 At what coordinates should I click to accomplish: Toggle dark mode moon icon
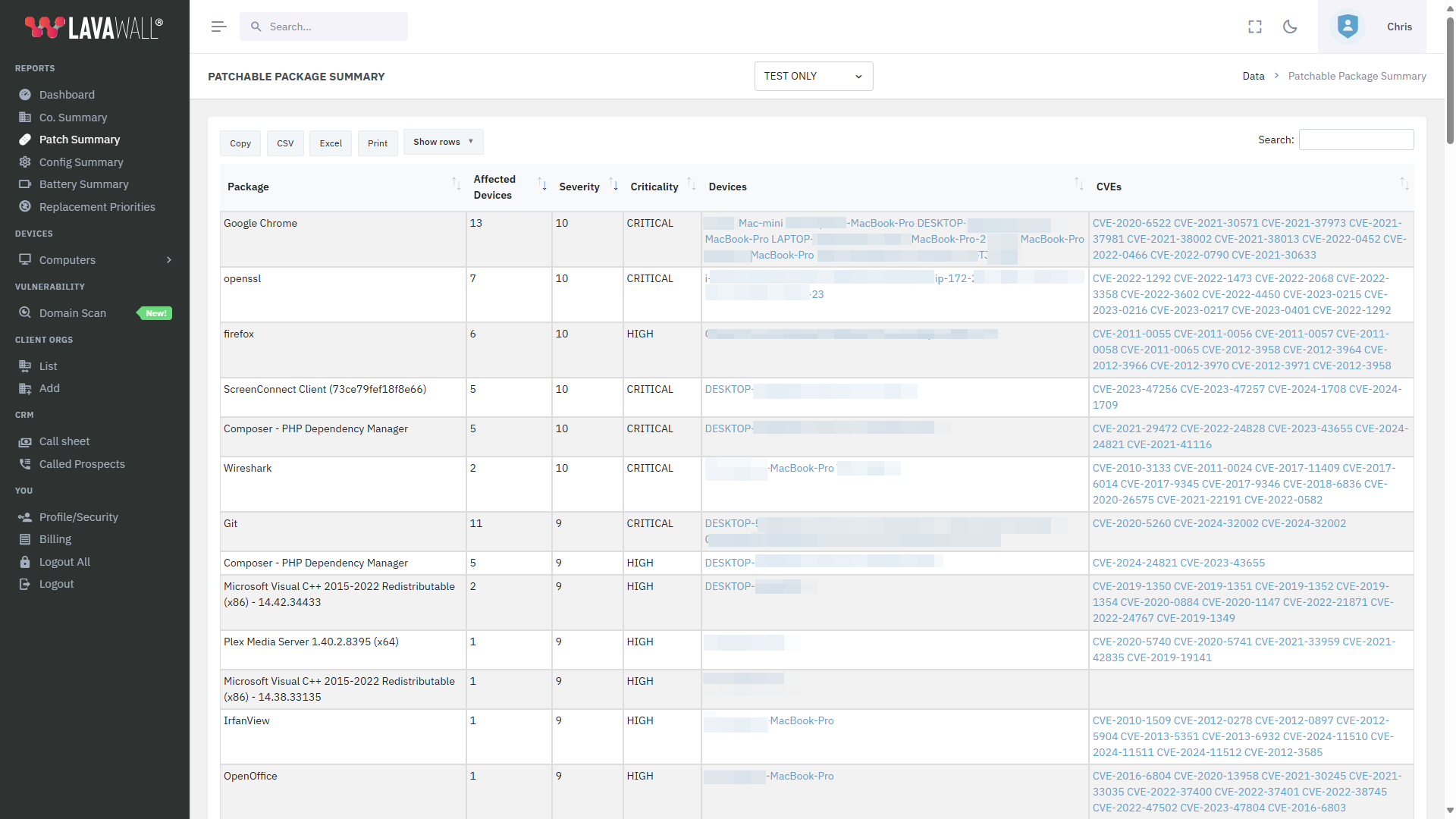[1290, 27]
